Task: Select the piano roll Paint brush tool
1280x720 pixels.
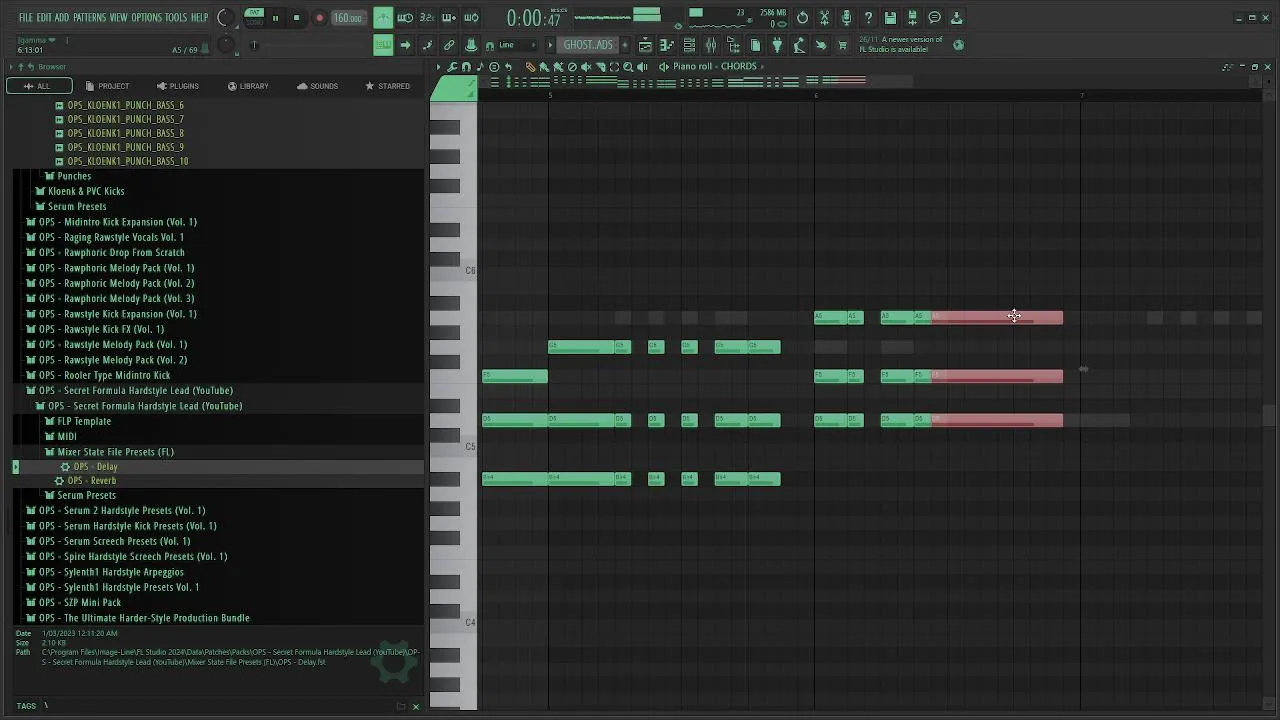Action: tap(544, 67)
